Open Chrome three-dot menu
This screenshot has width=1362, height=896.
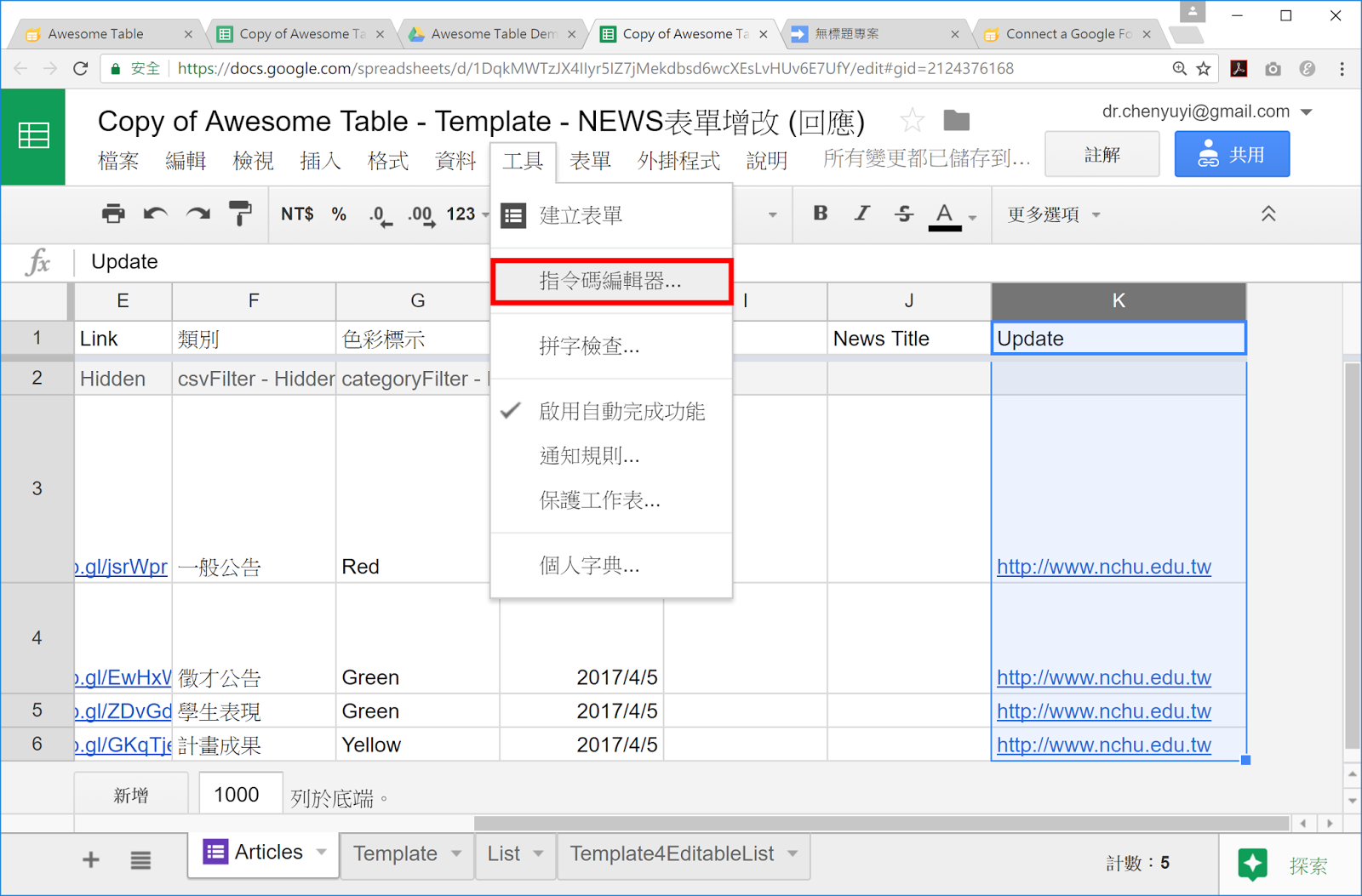point(1342,69)
